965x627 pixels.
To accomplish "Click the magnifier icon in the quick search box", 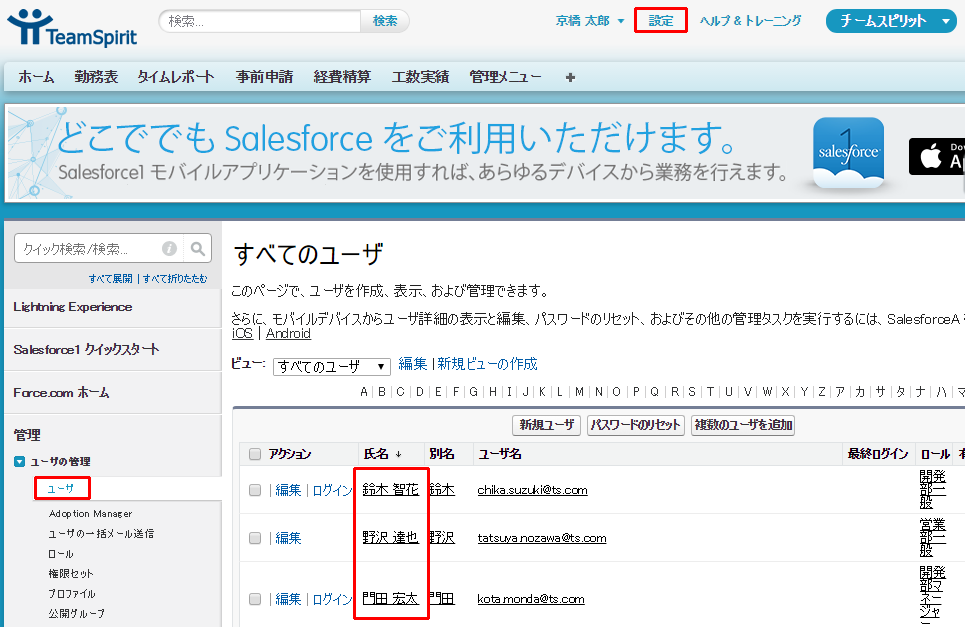I will pos(195,248).
